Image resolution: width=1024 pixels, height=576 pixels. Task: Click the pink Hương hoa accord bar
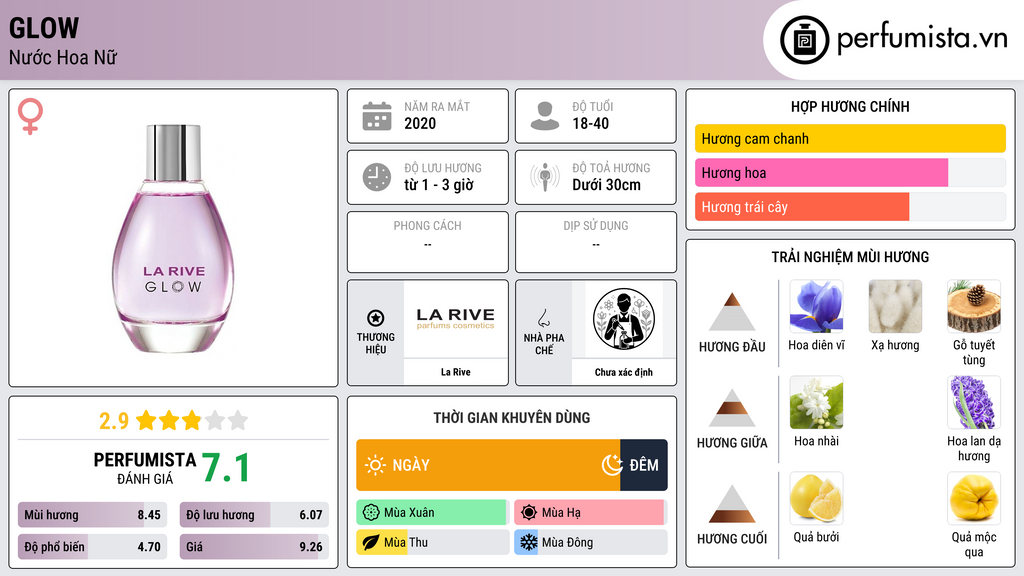coord(822,172)
